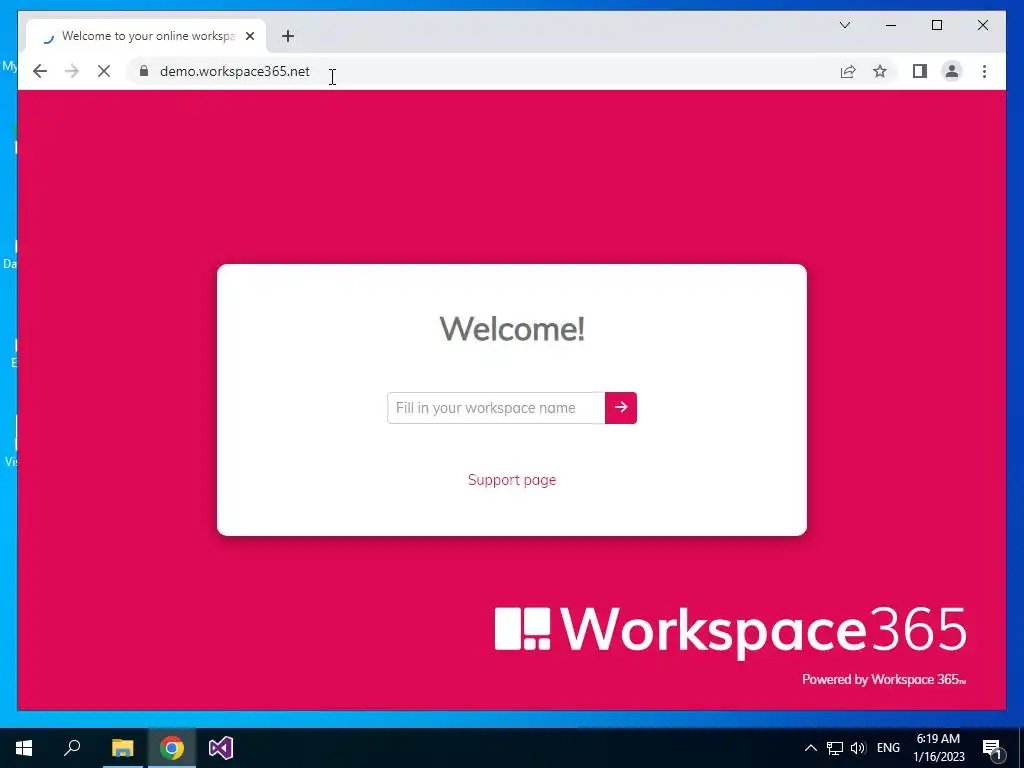Share this page using the share icon

[x=848, y=71]
